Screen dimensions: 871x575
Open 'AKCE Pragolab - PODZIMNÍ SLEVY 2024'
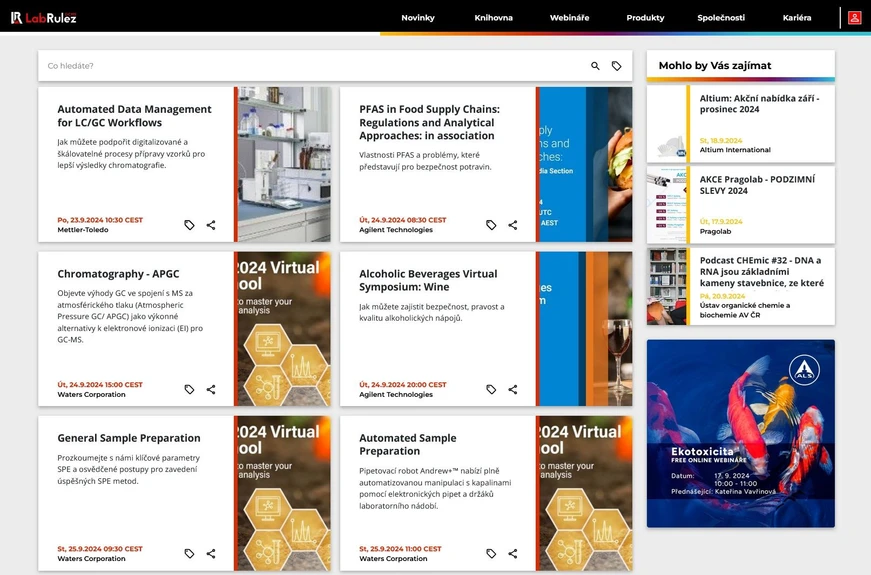coord(757,185)
